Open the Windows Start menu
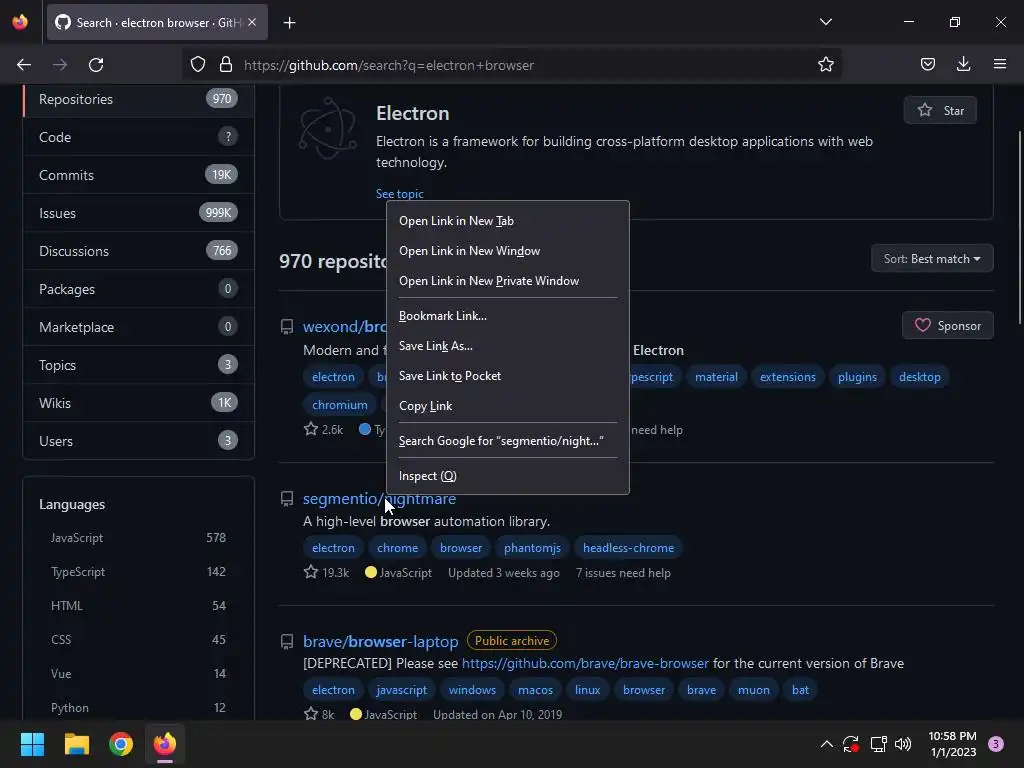1024x768 pixels. coord(32,744)
